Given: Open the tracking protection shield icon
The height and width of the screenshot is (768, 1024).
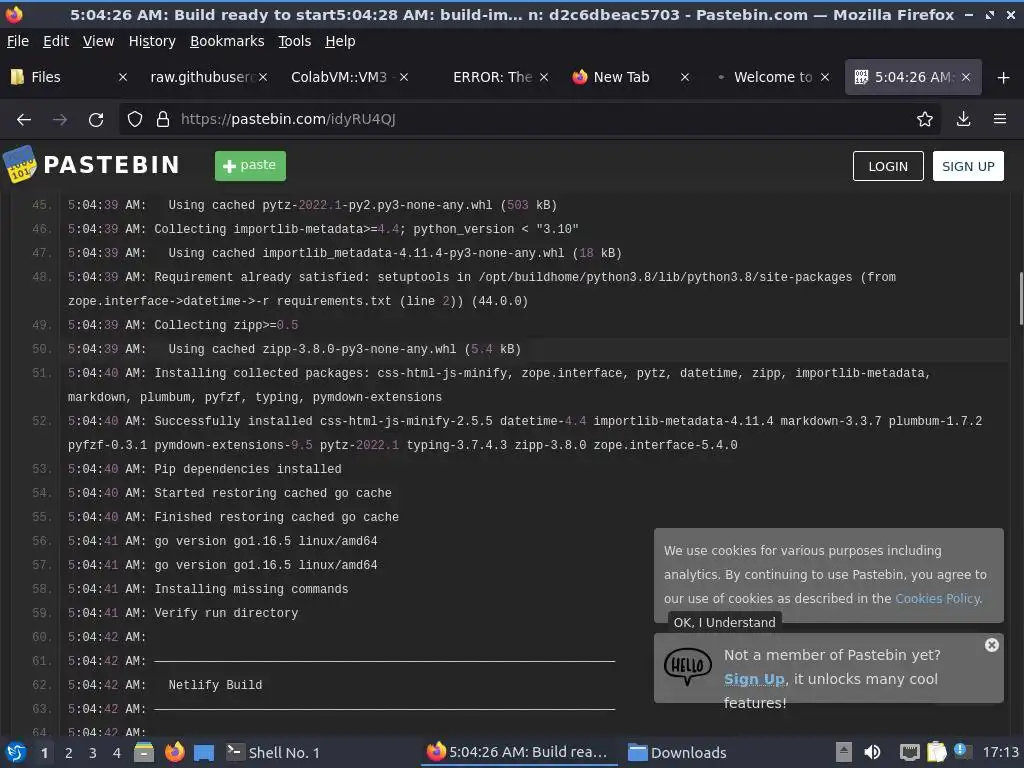Looking at the screenshot, I should [135, 120].
